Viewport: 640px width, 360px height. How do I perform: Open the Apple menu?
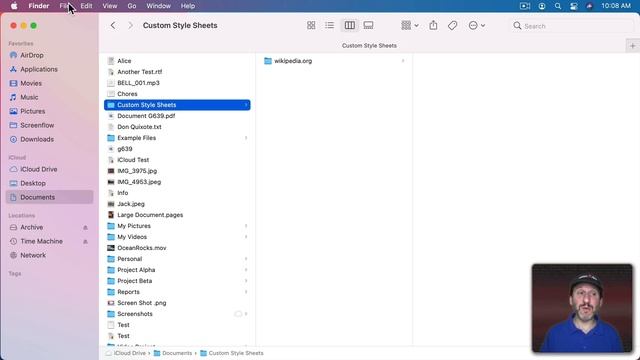pyautogui.click(x=13, y=6)
